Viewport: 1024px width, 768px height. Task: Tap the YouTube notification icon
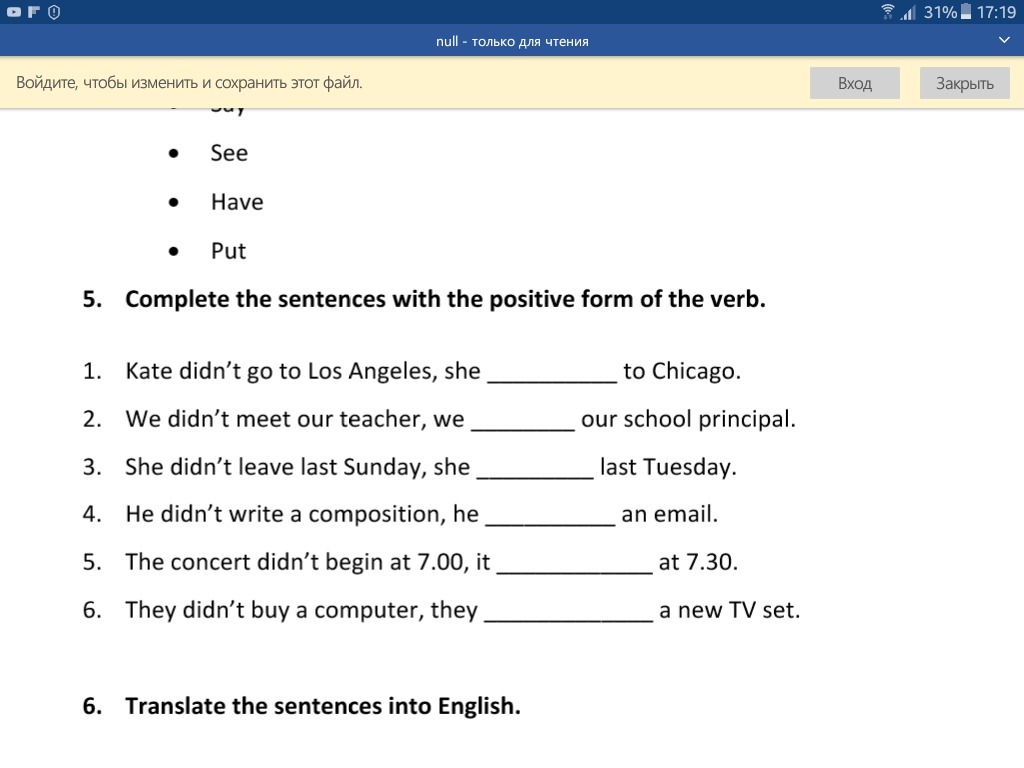[x=14, y=12]
